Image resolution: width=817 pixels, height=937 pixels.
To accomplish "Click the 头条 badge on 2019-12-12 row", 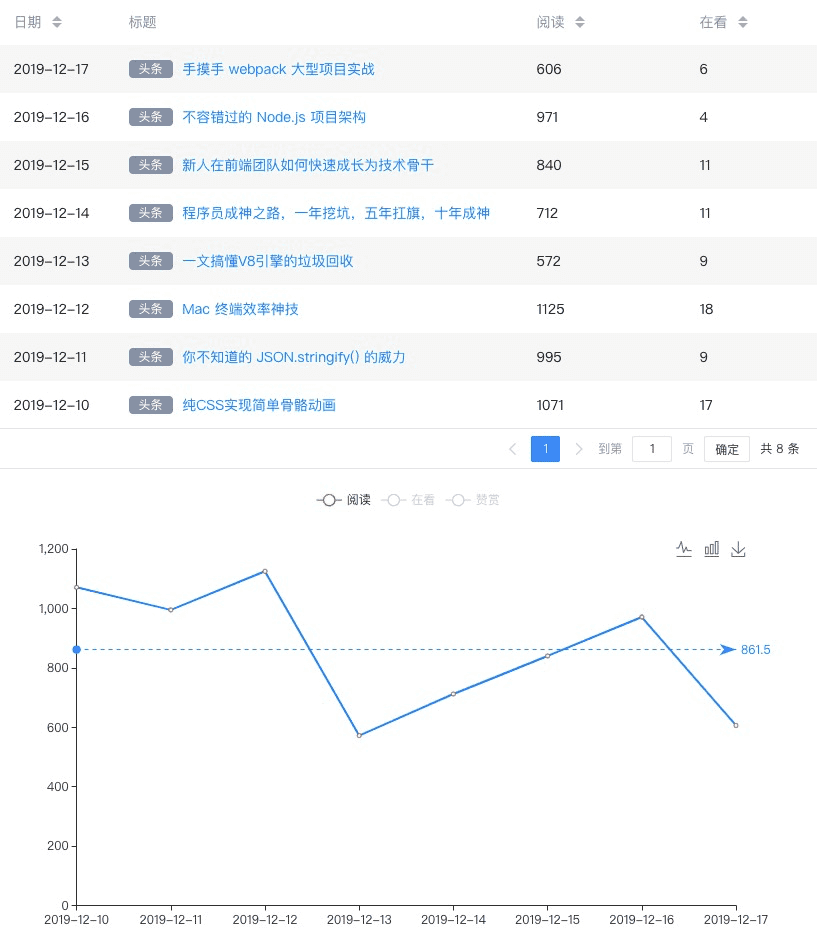I will [x=151, y=309].
